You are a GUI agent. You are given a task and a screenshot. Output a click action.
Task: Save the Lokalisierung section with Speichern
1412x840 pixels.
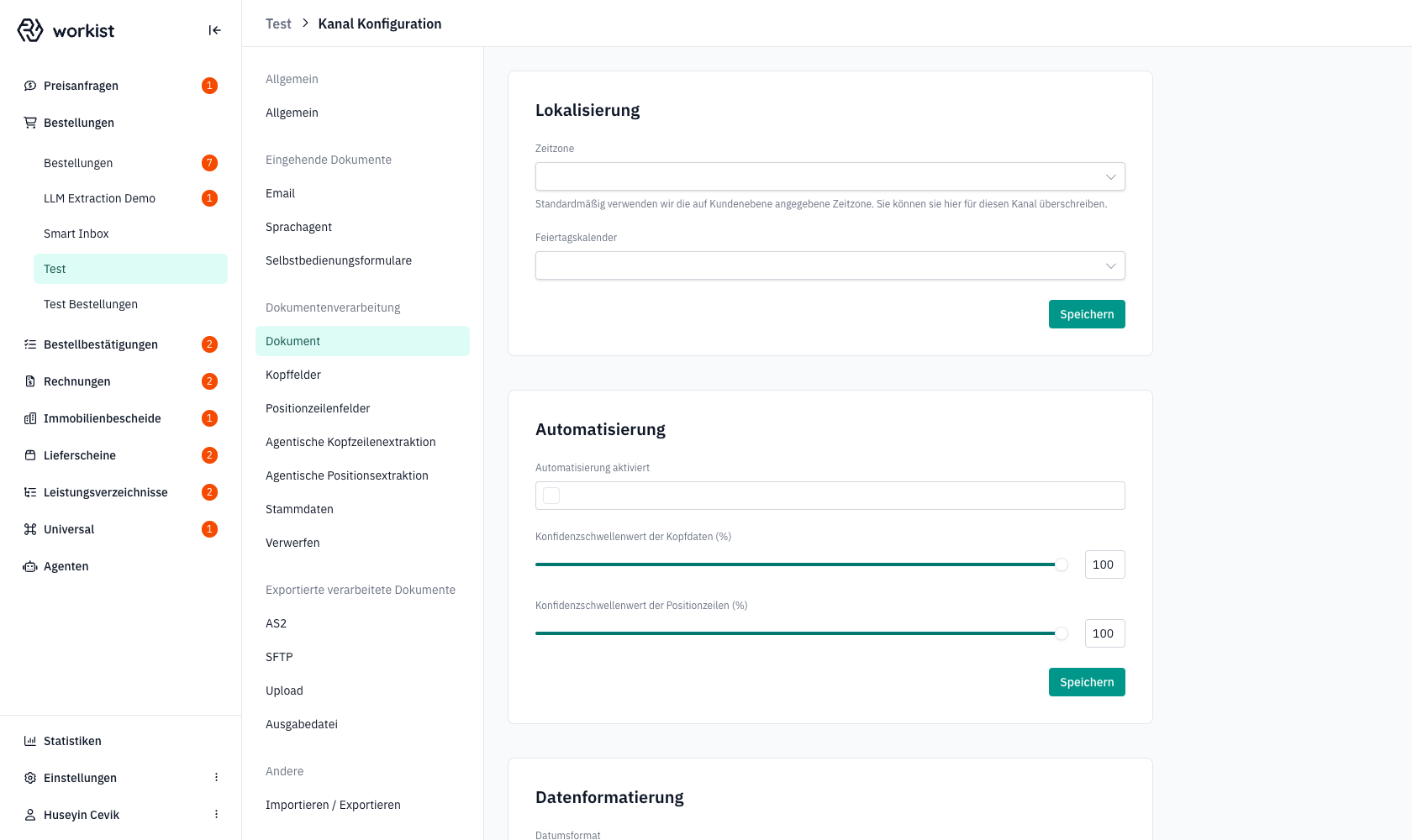pyautogui.click(x=1087, y=314)
